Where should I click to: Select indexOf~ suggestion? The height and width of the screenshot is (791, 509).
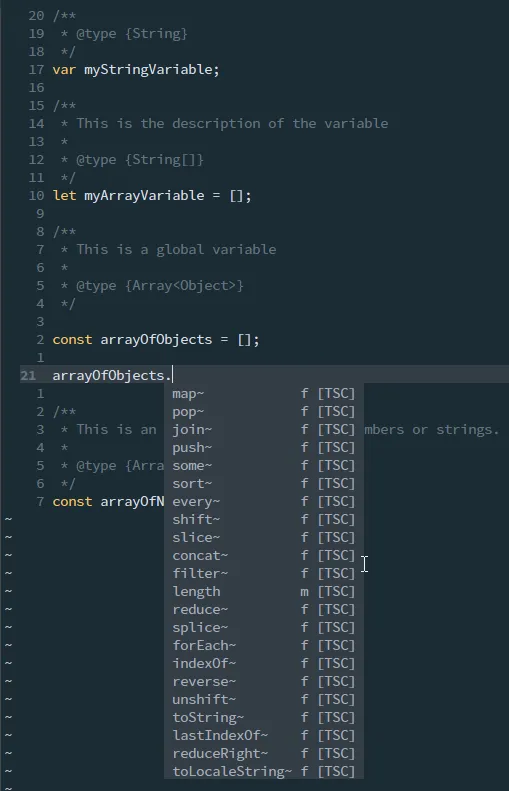[x=263, y=663]
